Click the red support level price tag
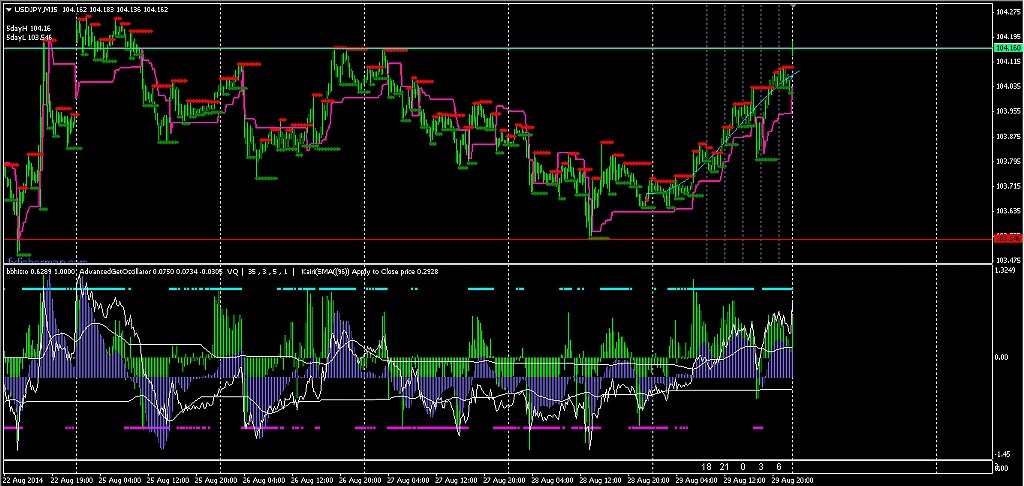The width and height of the screenshot is (1024, 486). click(x=1007, y=238)
